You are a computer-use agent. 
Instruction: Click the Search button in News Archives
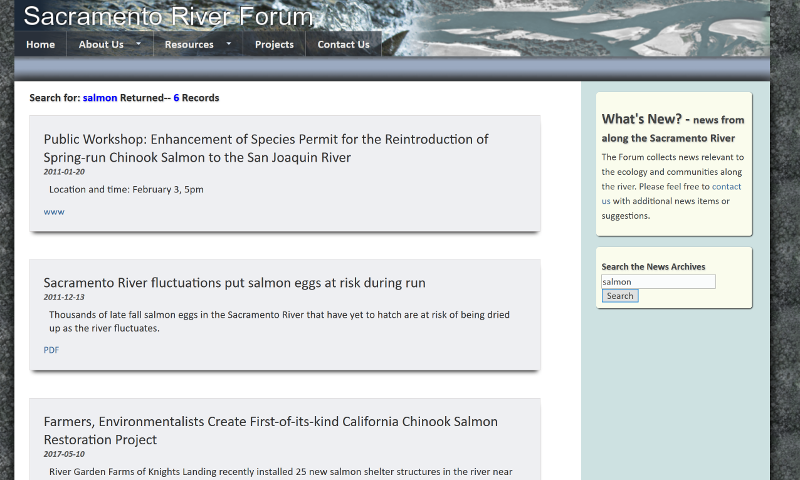click(620, 296)
